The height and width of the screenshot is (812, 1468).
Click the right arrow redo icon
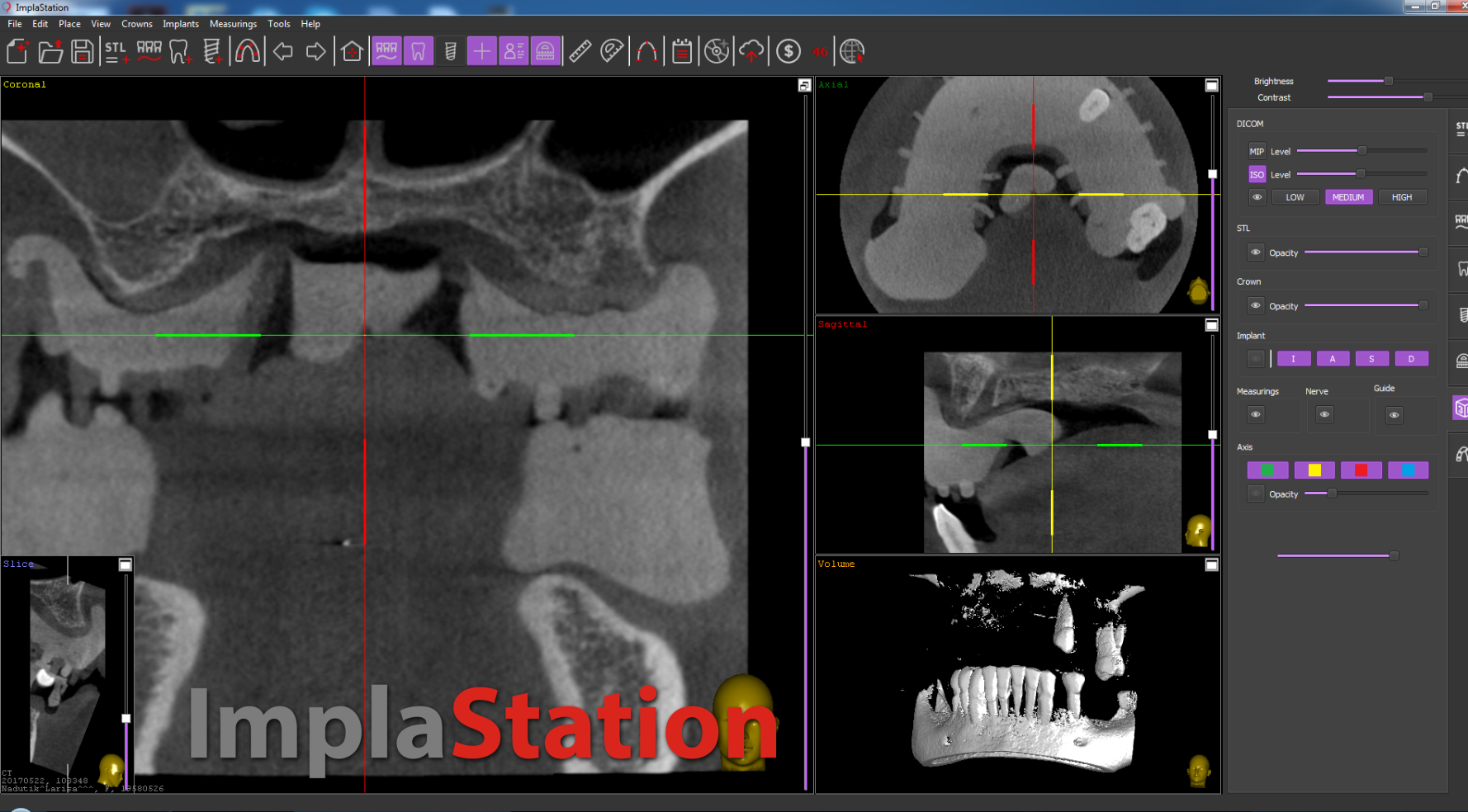coord(315,51)
